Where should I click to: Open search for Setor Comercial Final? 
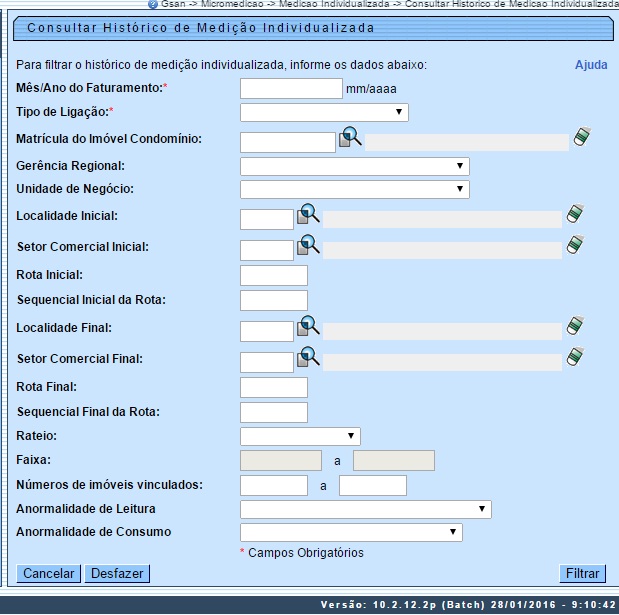click(307, 358)
